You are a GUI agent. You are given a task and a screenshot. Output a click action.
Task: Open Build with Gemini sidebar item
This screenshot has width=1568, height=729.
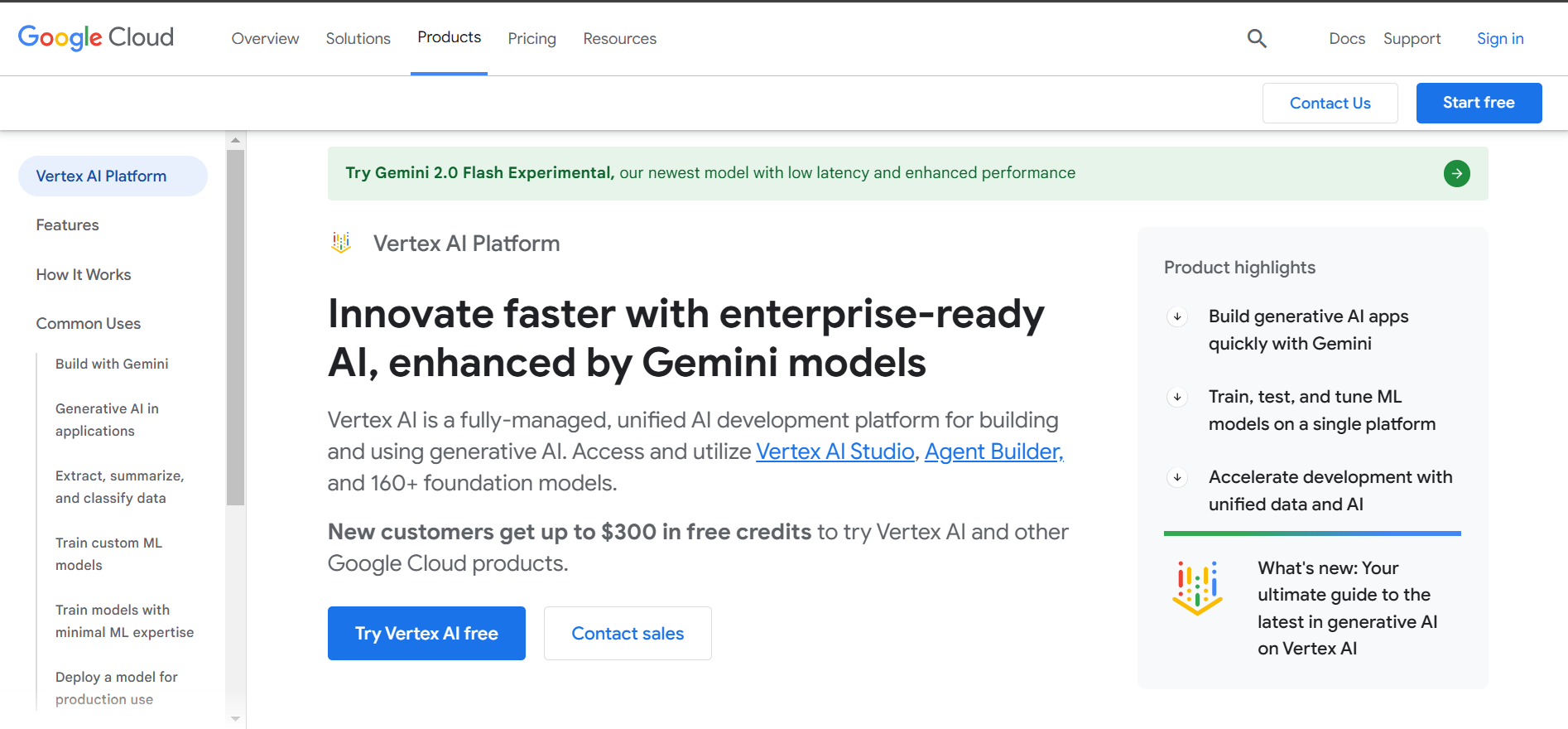[x=112, y=364]
